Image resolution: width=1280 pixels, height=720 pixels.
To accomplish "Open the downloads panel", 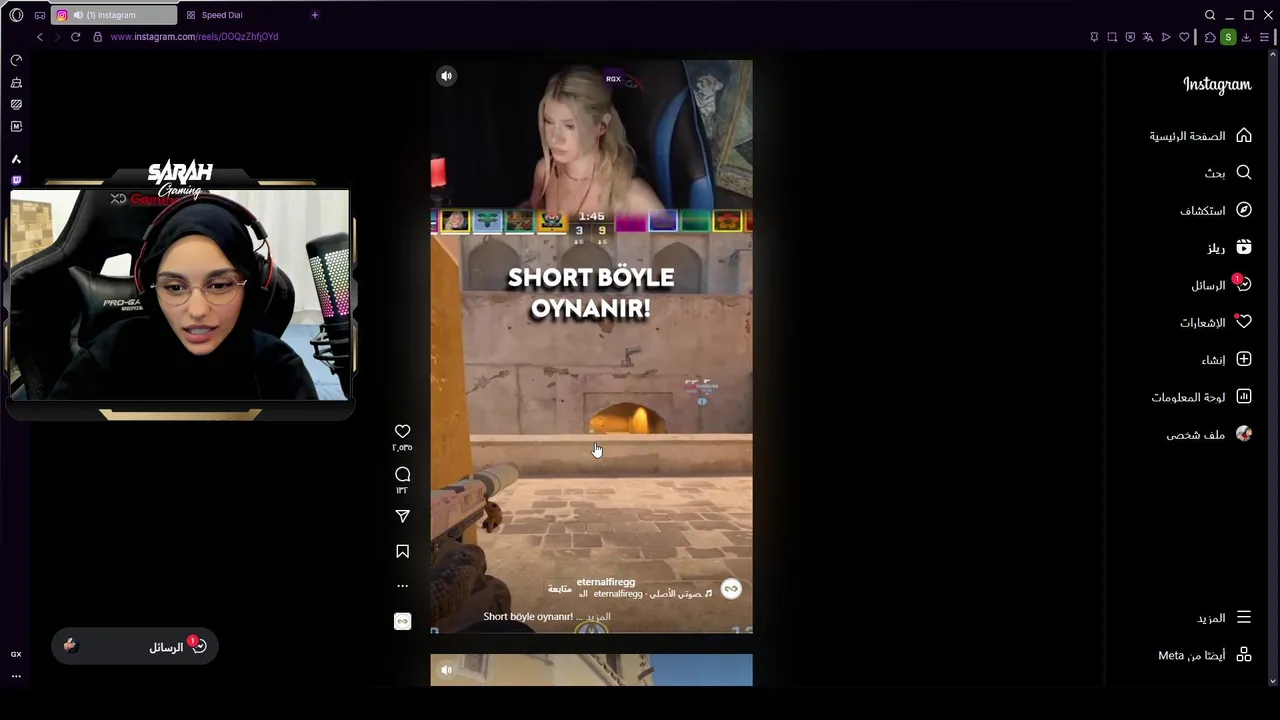I will click(x=1246, y=37).
